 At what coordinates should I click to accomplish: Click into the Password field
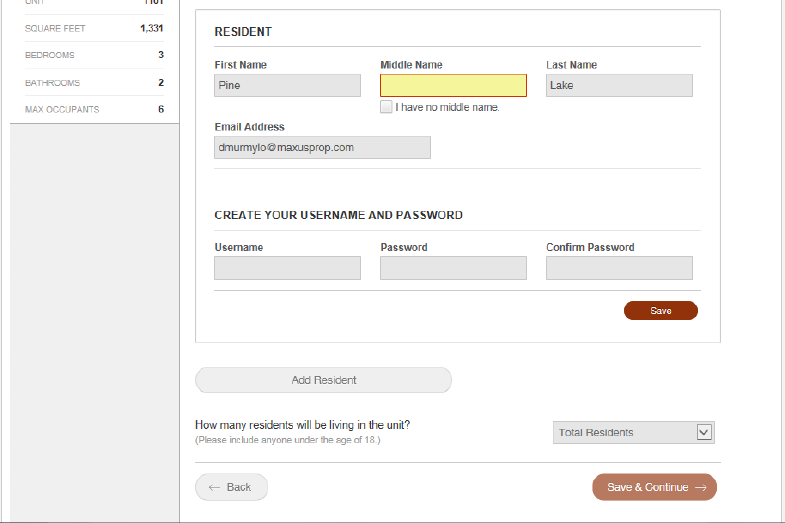(453, 268)
